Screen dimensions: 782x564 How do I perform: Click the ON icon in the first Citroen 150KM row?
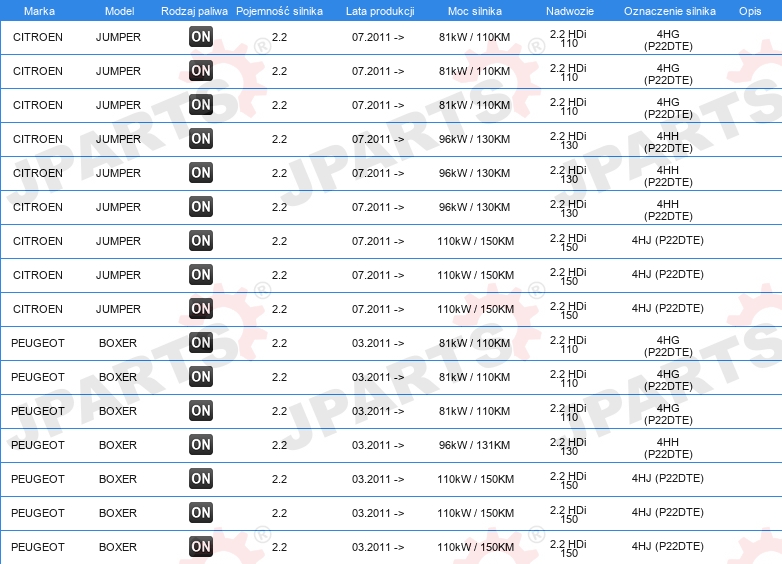(201, 240)
